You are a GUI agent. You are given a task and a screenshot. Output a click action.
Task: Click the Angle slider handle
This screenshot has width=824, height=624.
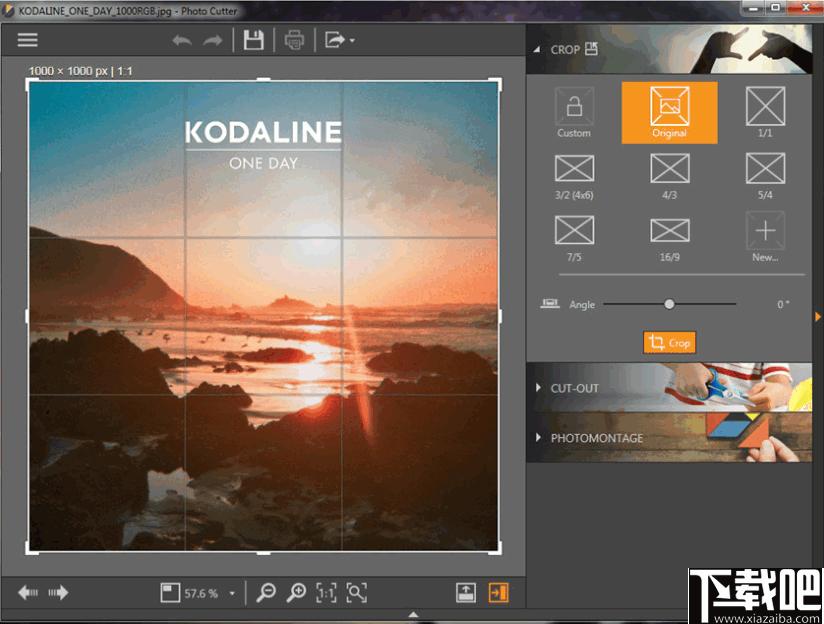point(669,304)
